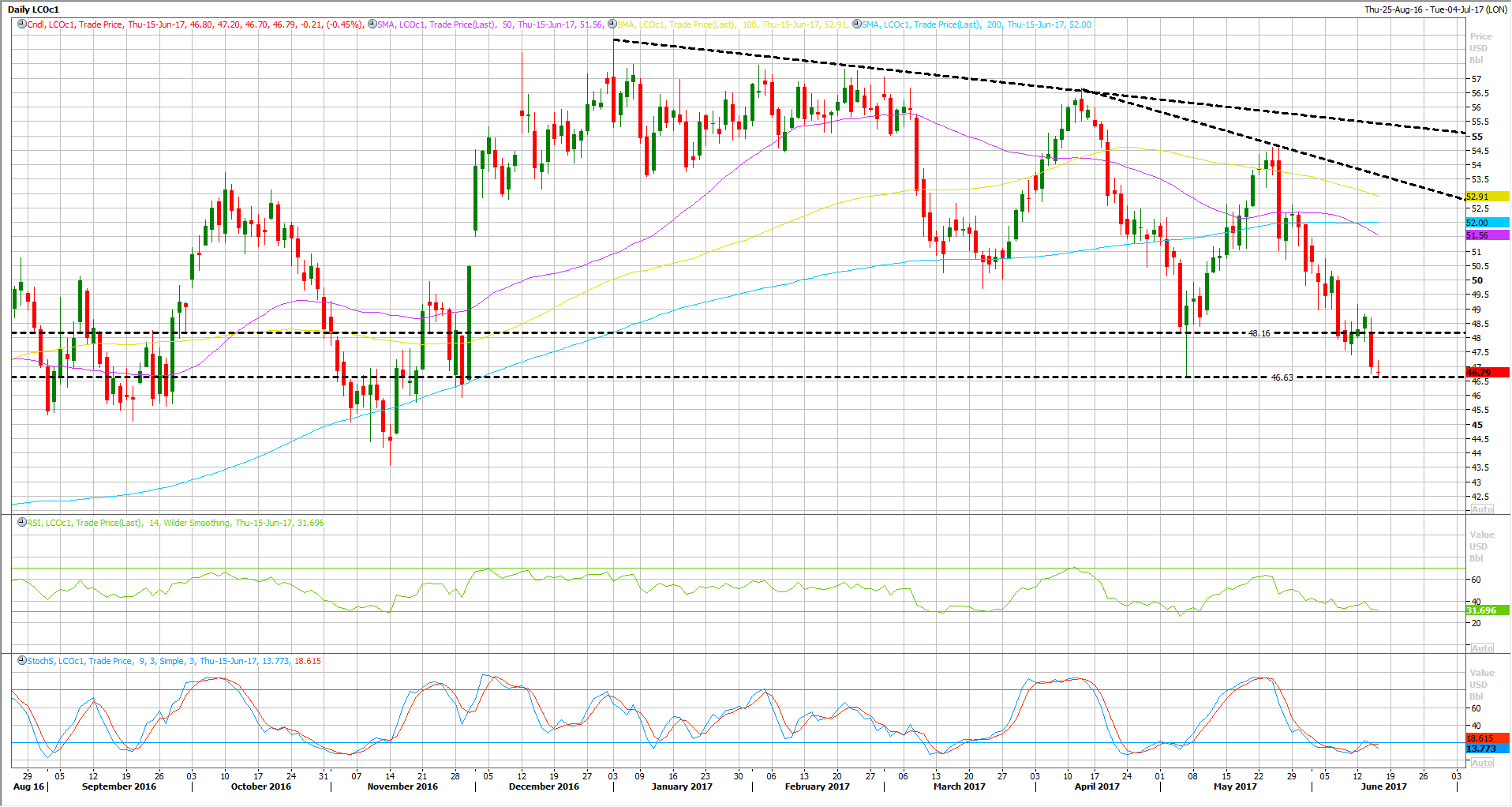Click the Thu-25-Aug-16 to Tue-04-Jul-17 date range
Screen dimensions: 1512x807
click(x=1435, y=9)
